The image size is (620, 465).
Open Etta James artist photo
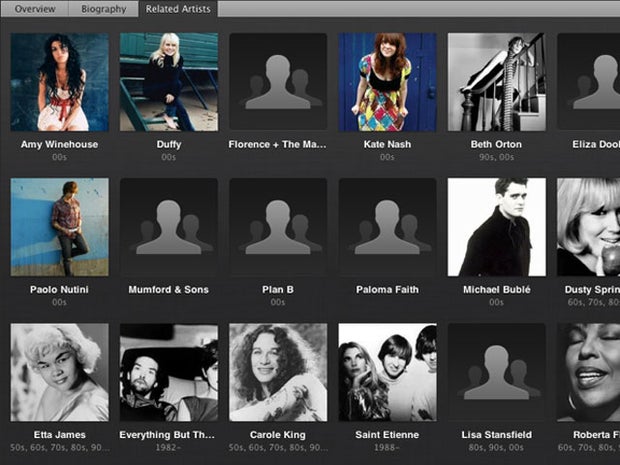[x=59, y=372]
